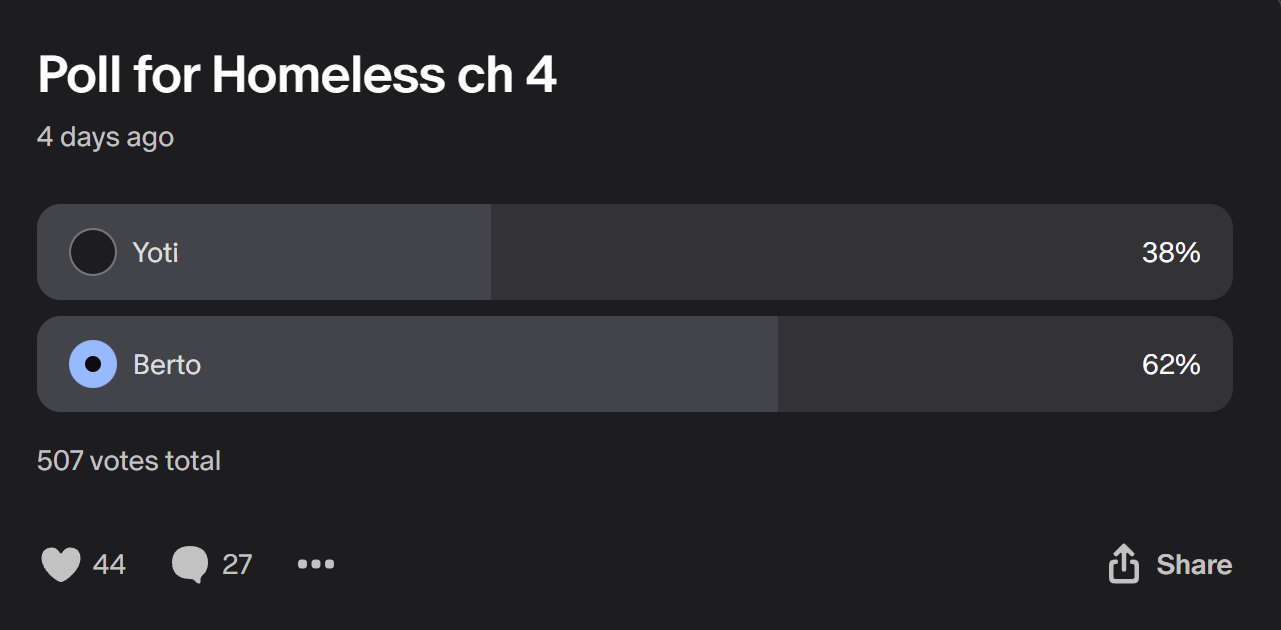Click the "Berto" option label text
The width and height of the screenshot is (1281, 630).
click(167, 365)
